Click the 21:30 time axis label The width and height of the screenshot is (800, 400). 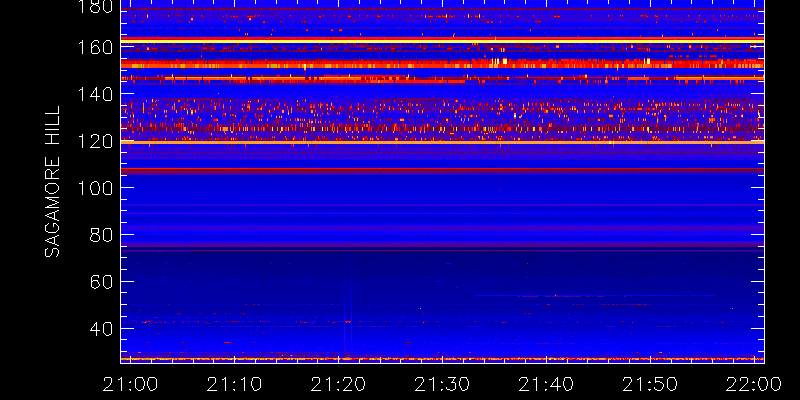442,384
